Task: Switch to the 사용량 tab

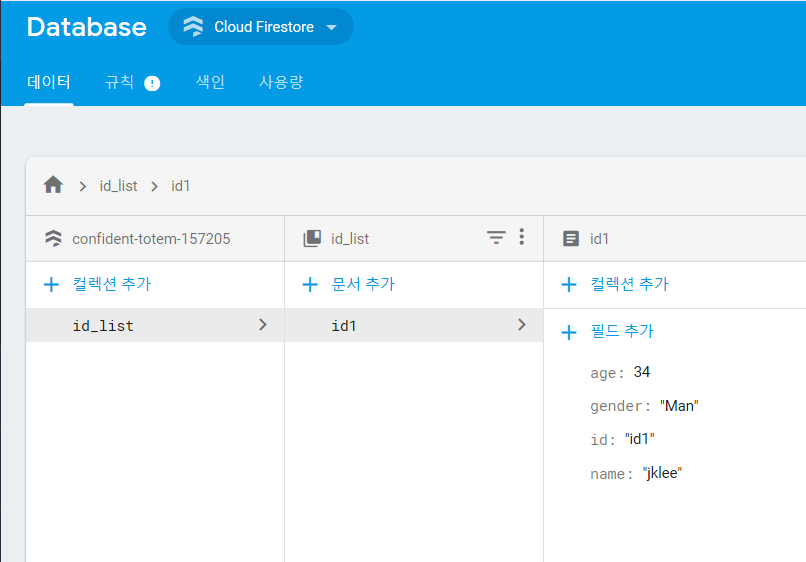Action: pyautogui.click(x=281, y=82)
